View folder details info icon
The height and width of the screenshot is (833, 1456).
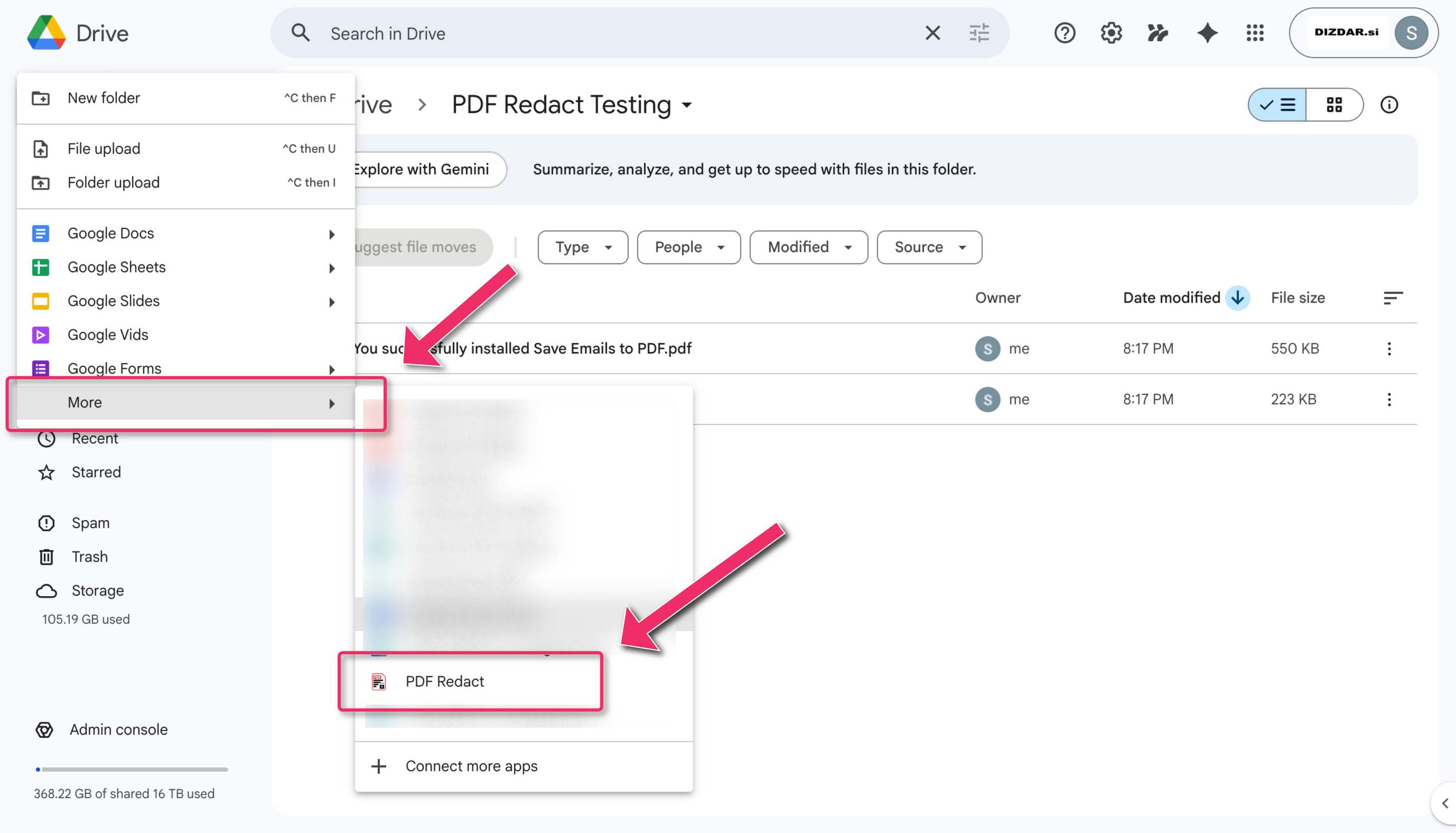1389,105
